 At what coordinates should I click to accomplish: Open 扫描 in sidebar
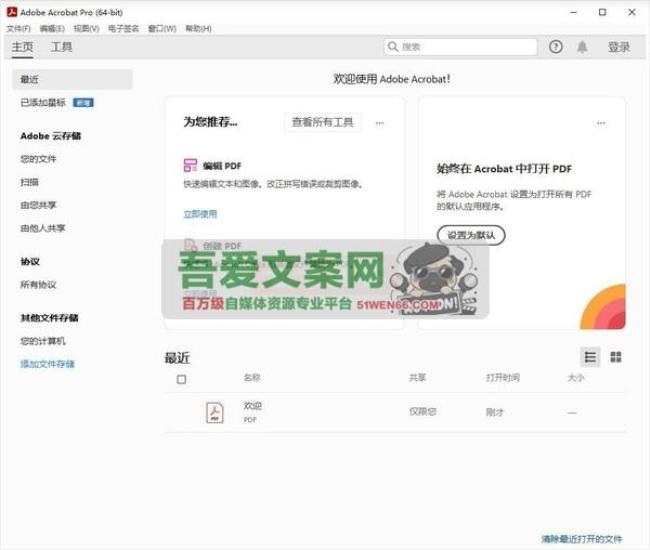pyautogui.click(x=29, y=182)
